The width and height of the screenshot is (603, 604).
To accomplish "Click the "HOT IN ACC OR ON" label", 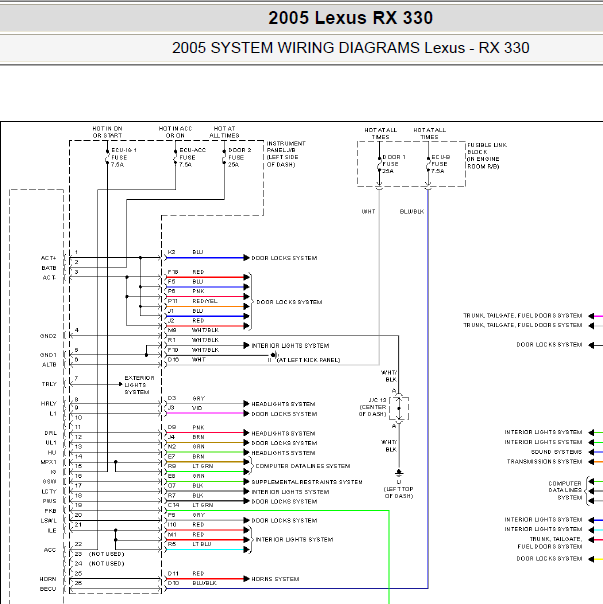I will coord(175,132).
